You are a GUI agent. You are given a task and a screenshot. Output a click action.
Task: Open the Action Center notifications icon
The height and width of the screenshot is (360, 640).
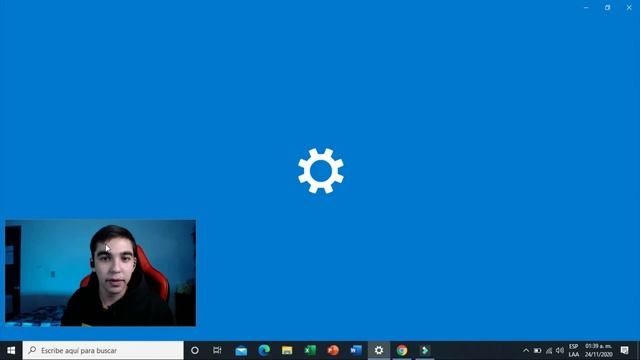(624, 350)
